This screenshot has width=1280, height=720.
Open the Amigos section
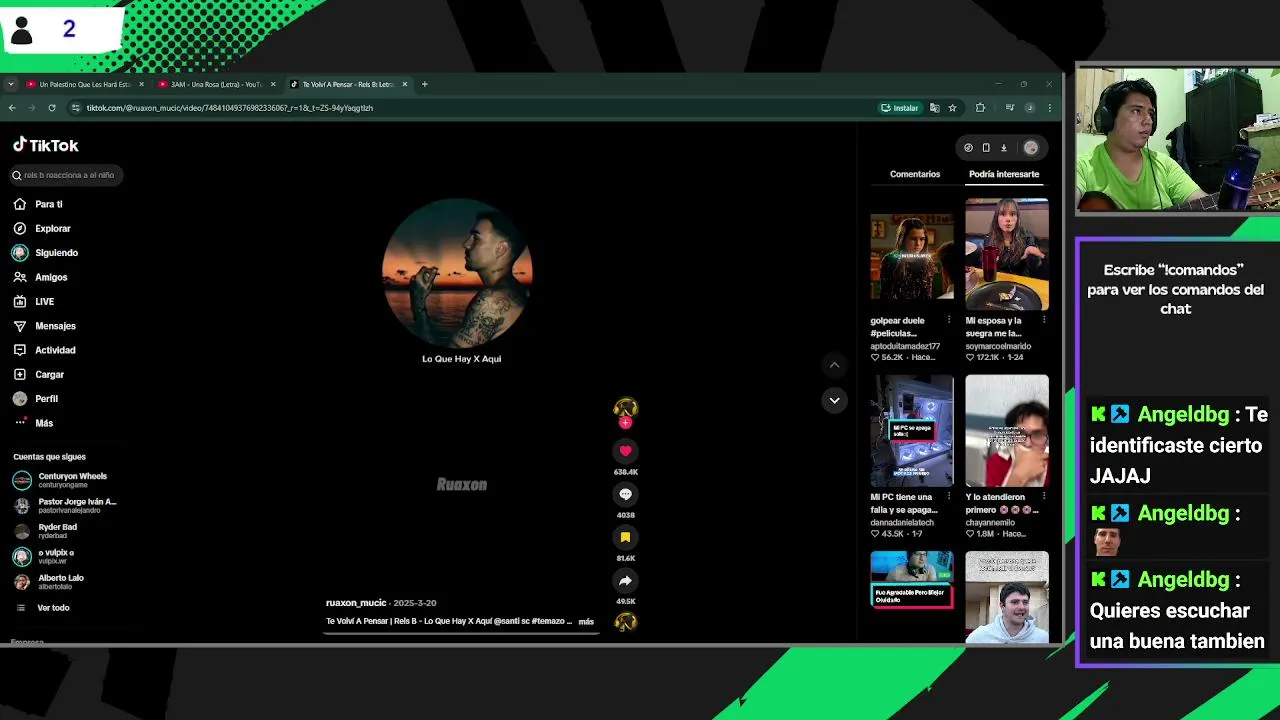click(x=40, y=277)
